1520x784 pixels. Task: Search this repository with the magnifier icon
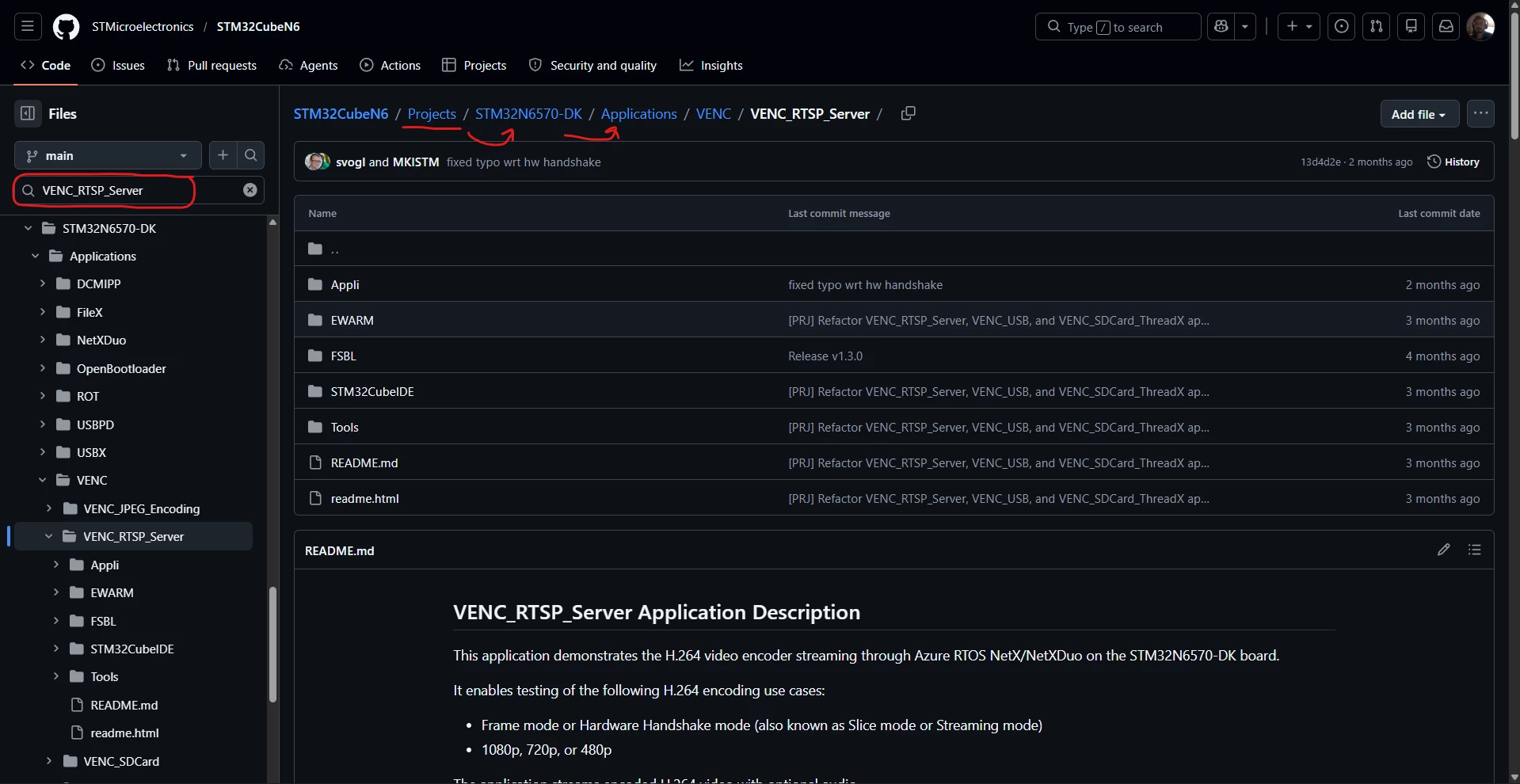pyautogui.click(x=251, y=156)
